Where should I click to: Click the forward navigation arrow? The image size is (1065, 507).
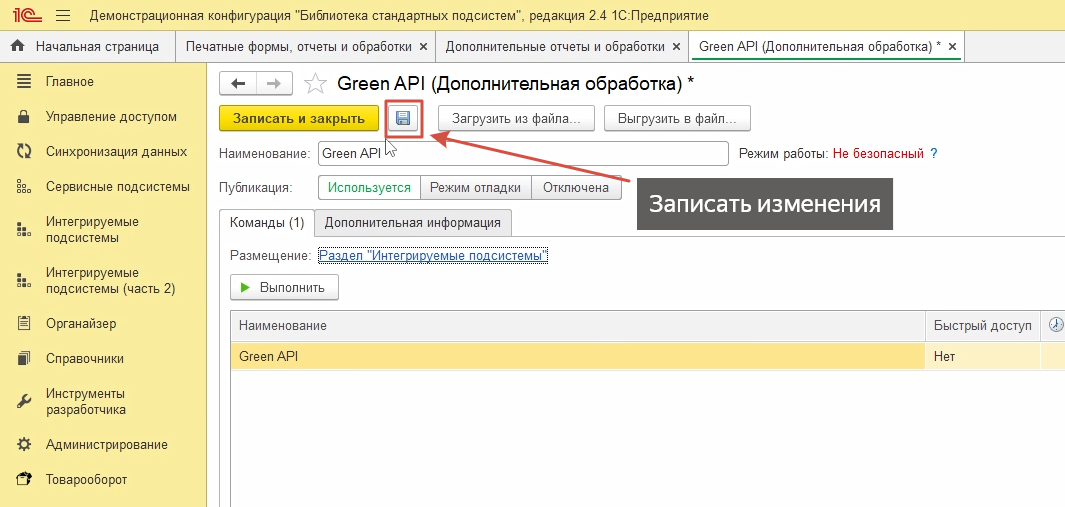275,83
